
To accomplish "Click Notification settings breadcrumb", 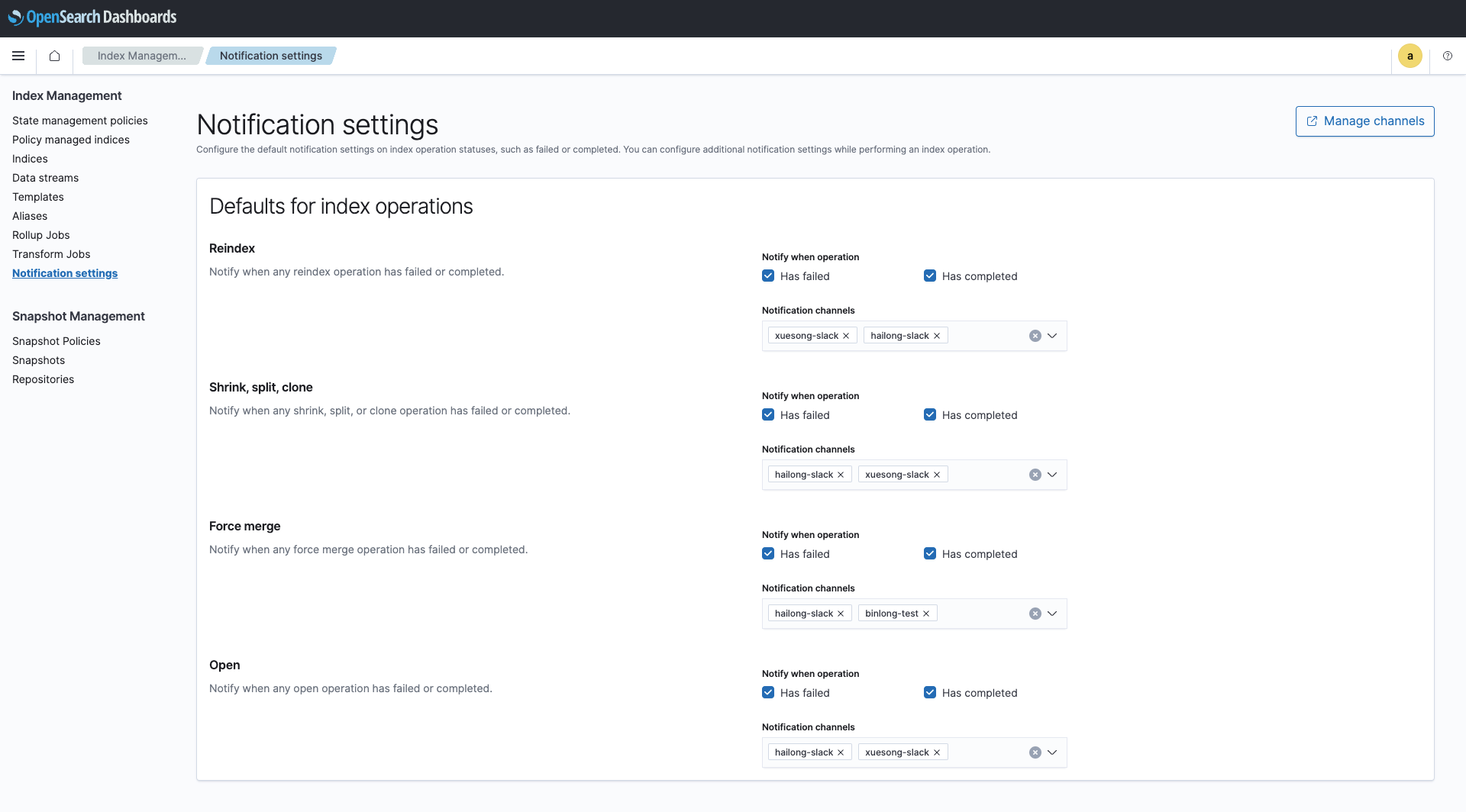I will pyautogui.click(x=271, y=56).
